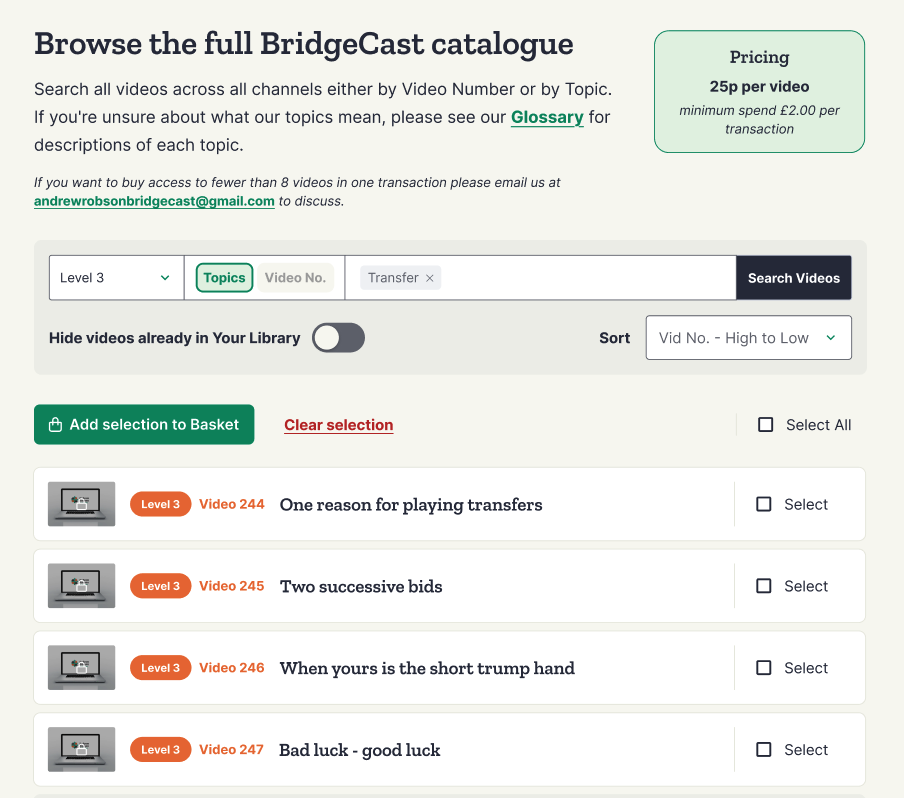
Task: Select Video 246 checkbox
Action: [763, 668]
